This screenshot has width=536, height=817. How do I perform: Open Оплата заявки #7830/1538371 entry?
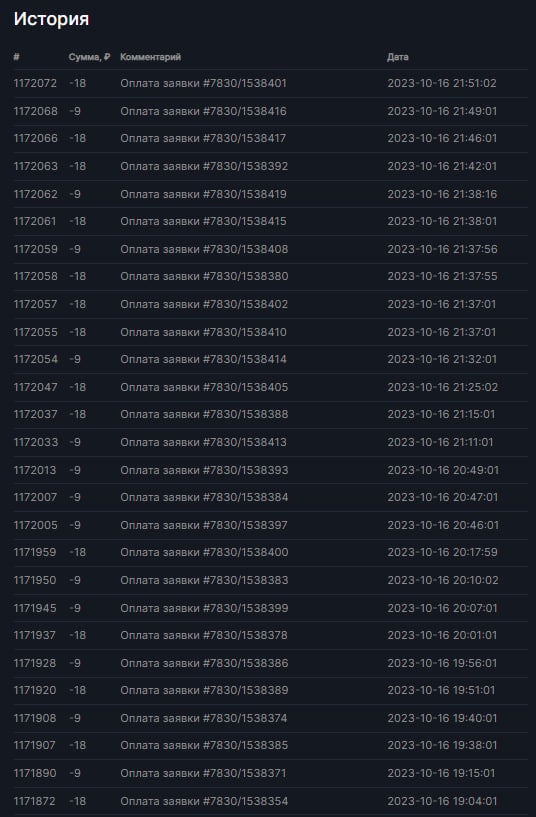pos(203,773)
